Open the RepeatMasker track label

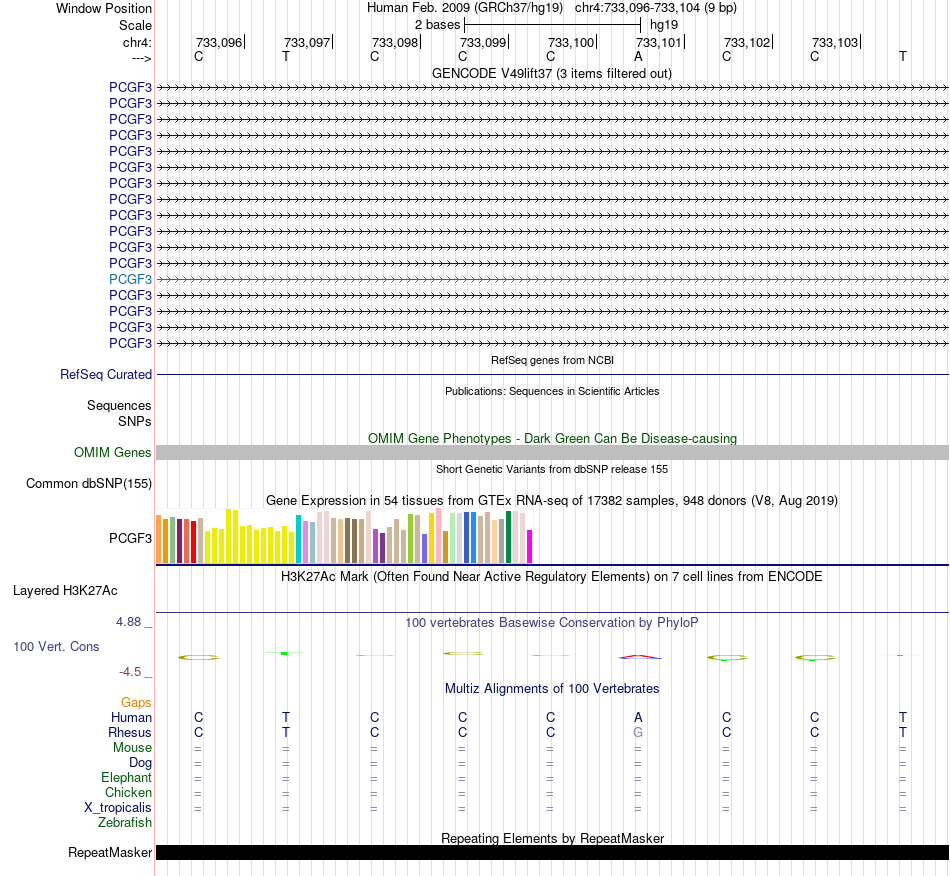pos(110,852)
